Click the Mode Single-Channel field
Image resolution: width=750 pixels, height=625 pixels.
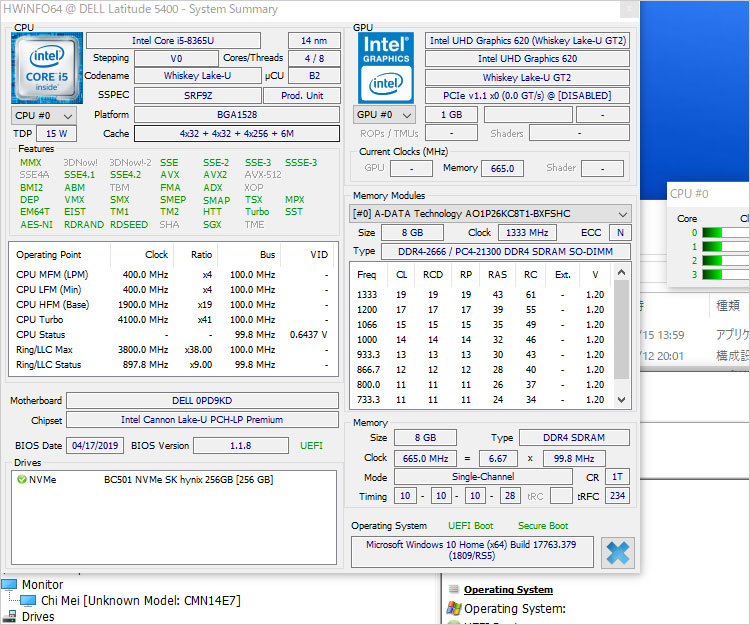point(483,477)
